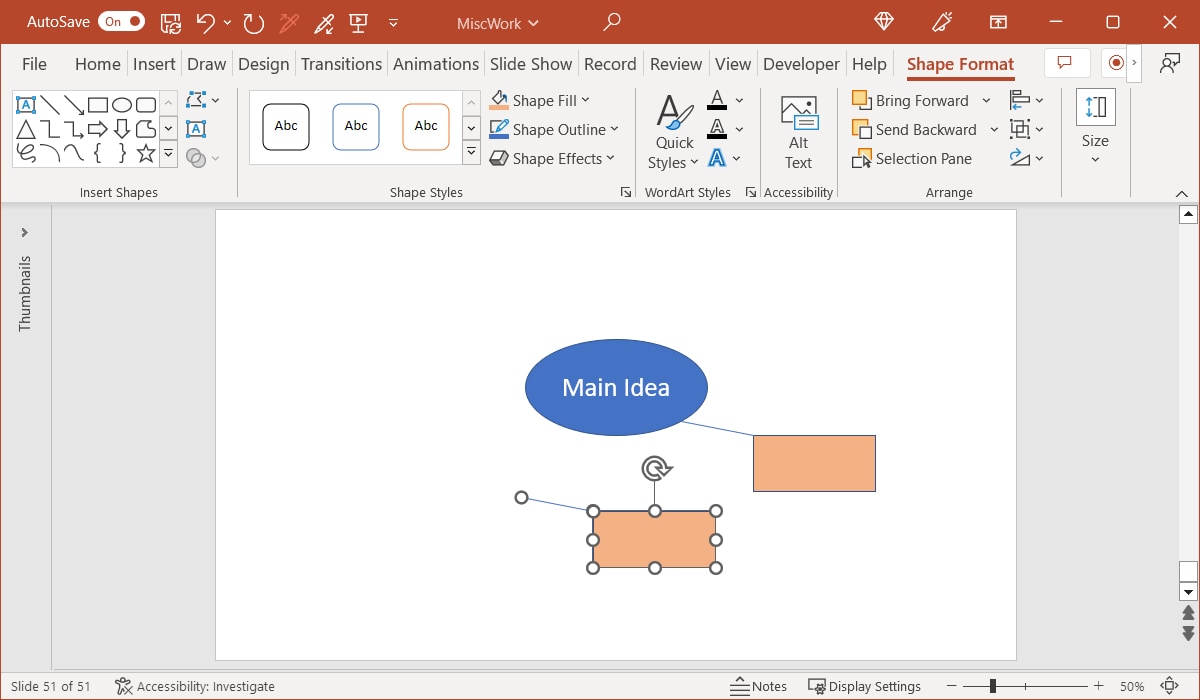Run Accessibility: Investigate from the status bar
Screen dimensions: 1200x700
pyautogui.click(x=194, y=686)
